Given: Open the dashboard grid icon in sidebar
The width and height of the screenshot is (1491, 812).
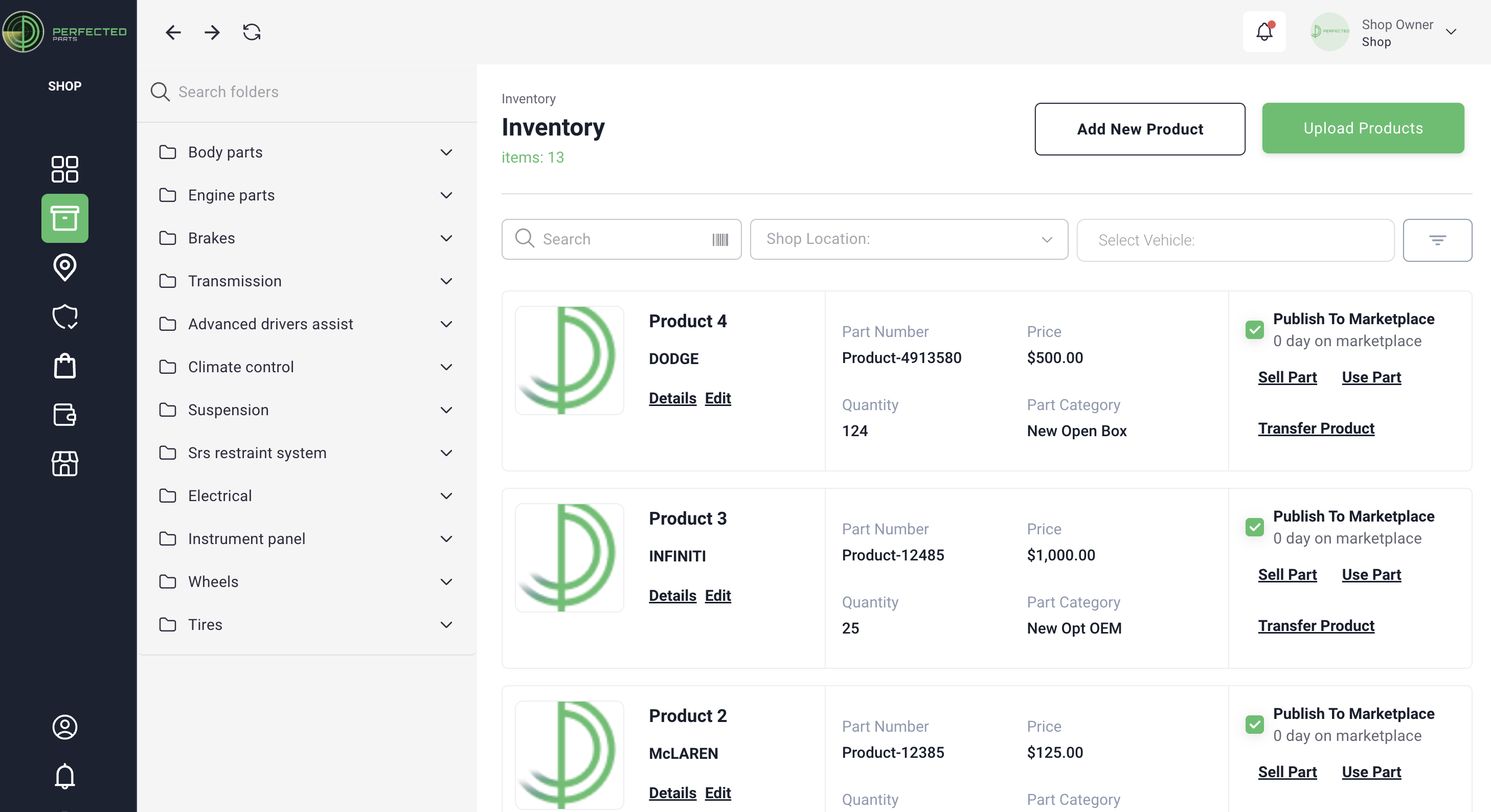Looking at the screenshot, I should [x=64, y=169].
